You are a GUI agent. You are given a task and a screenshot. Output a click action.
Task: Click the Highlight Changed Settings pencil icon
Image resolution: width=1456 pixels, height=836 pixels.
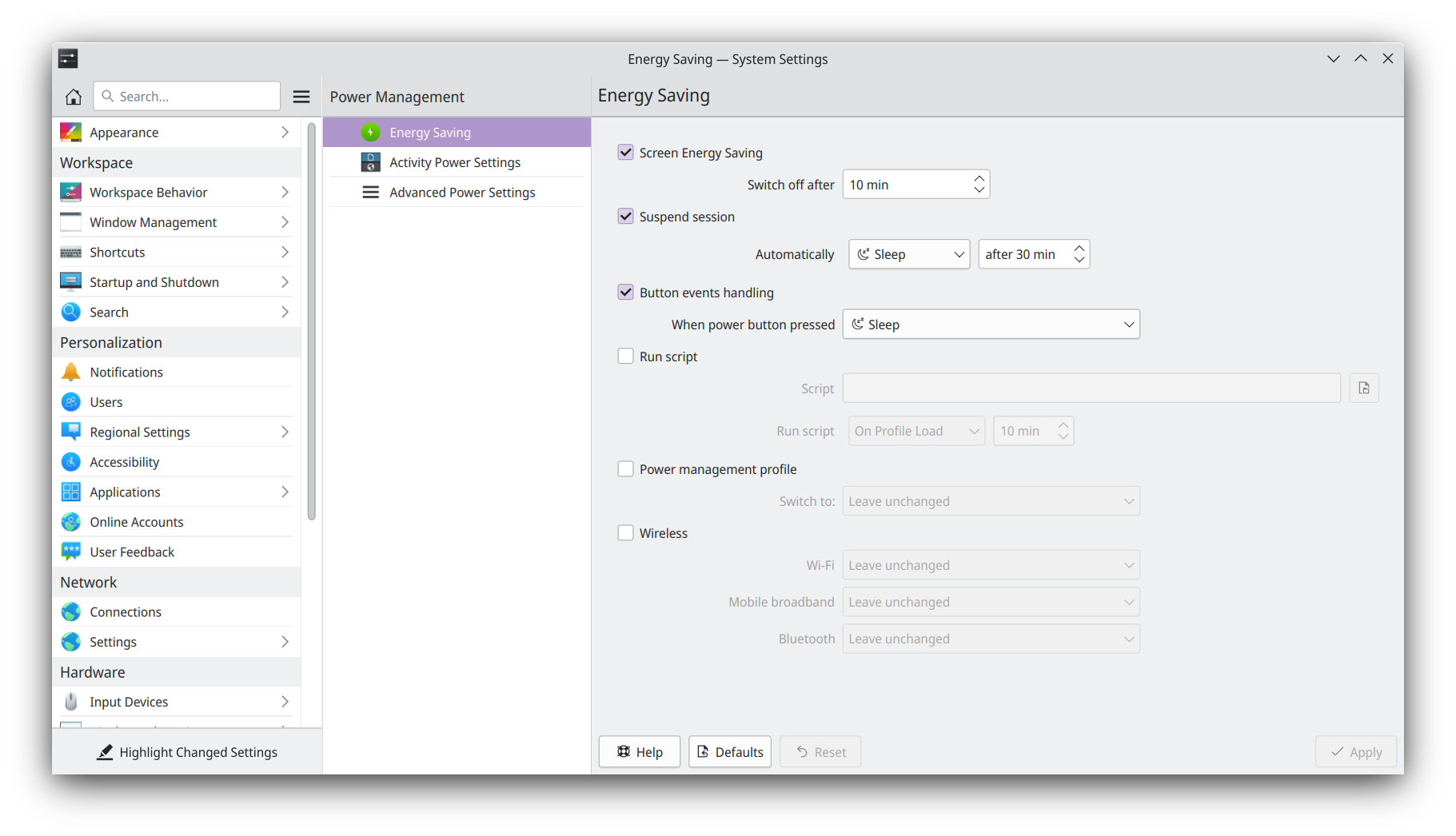105,752
